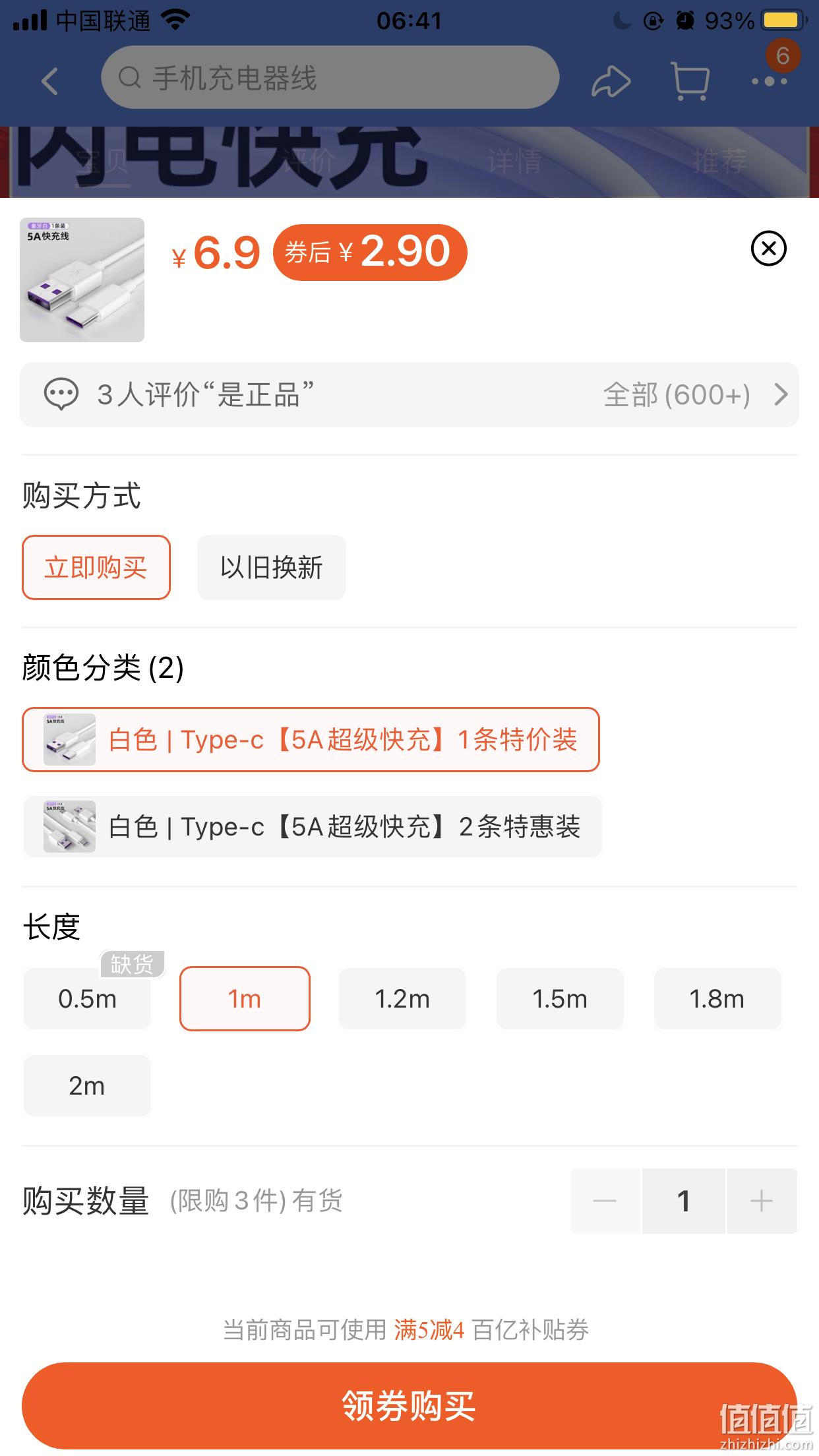Tap the search field 手机充电器线
The image size is (819, 1456).
(330, 78)
